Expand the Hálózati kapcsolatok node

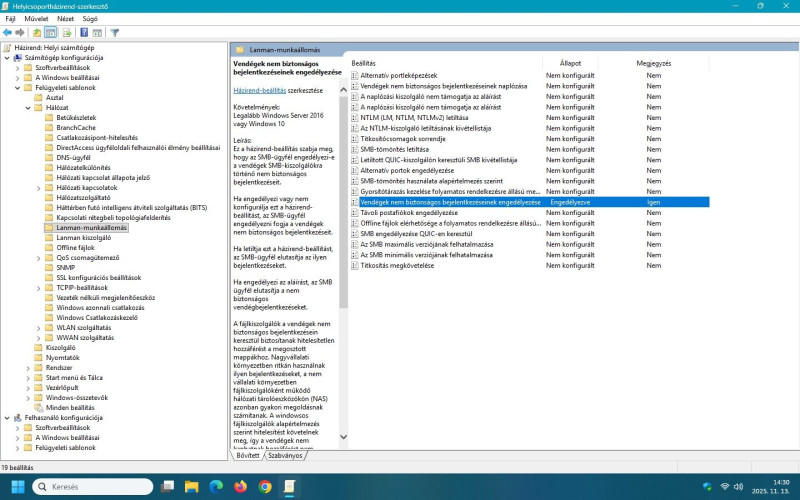pyautogui.click(x=39, y=188)
